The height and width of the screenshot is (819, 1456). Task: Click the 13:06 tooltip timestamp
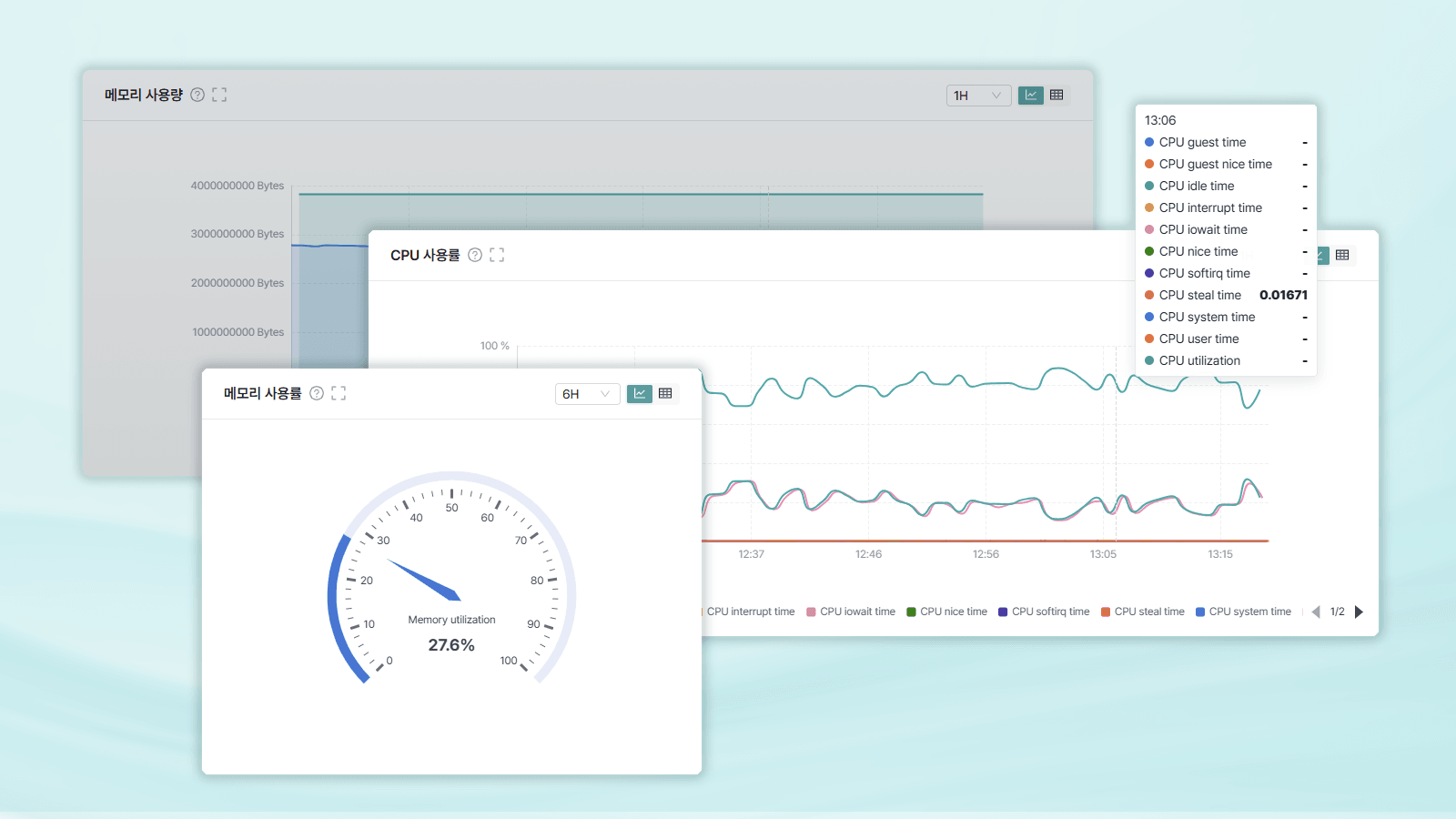click(1160, 120)
